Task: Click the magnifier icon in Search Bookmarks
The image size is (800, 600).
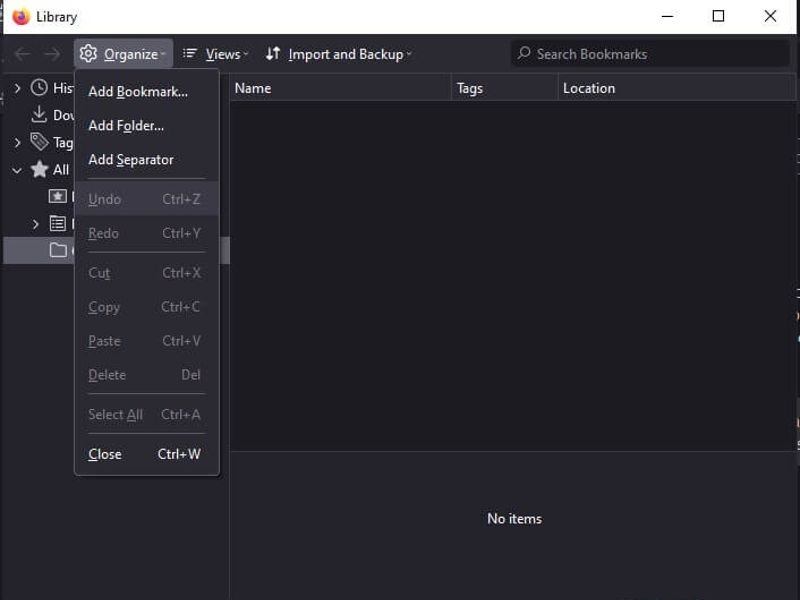Action: pos(524,53)
